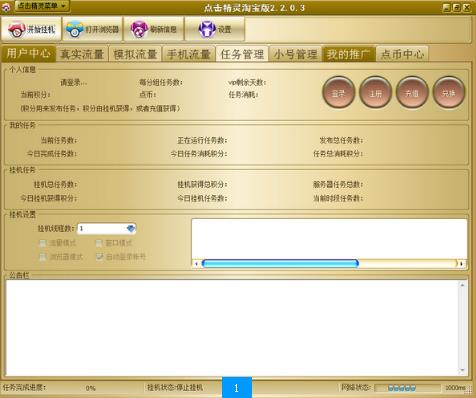The width and height of the screenshot is (476, 398).
Task: Open the 点击精灵菜单 dropdown menu
Action: [42, 6]
